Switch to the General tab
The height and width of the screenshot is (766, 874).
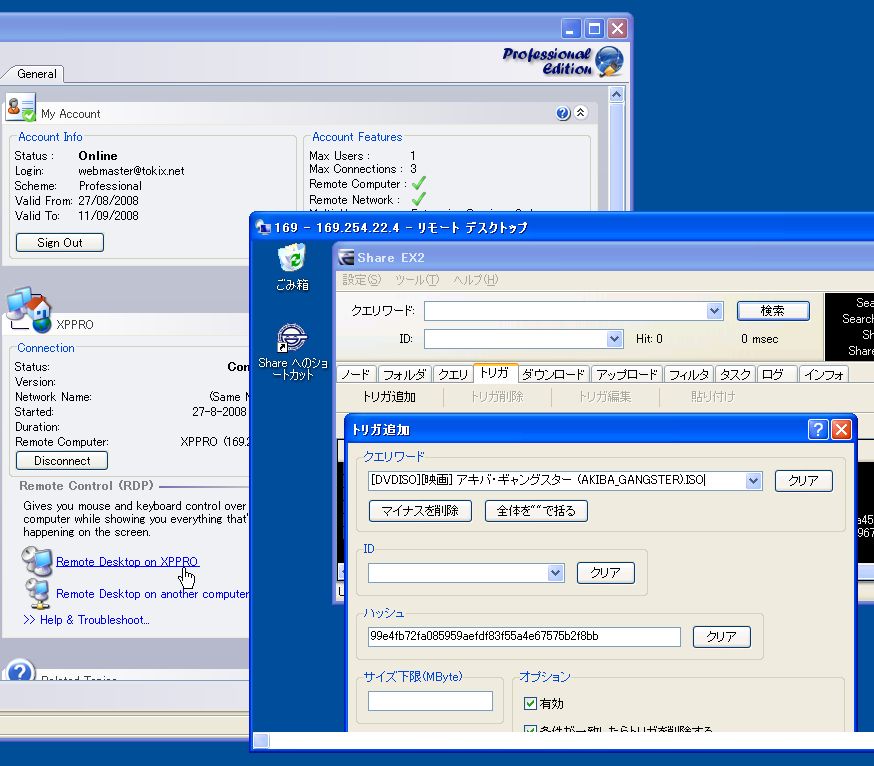point(36,74)
